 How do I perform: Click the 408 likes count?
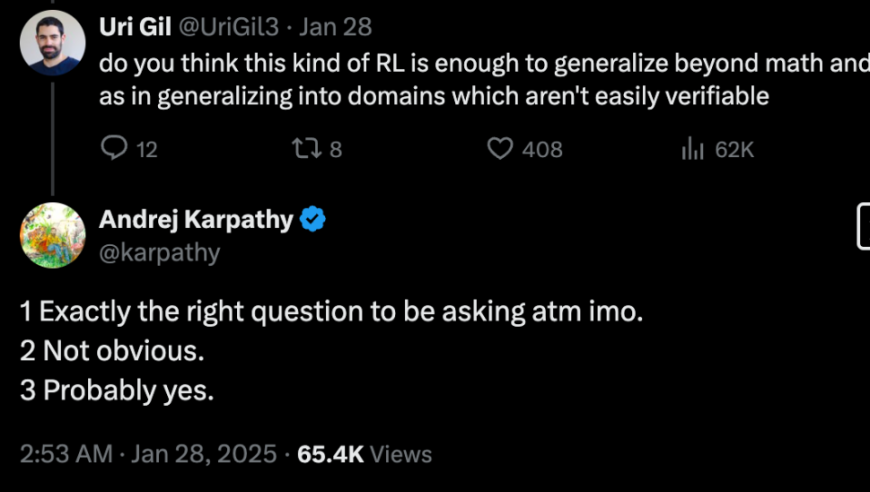point(542,150)
